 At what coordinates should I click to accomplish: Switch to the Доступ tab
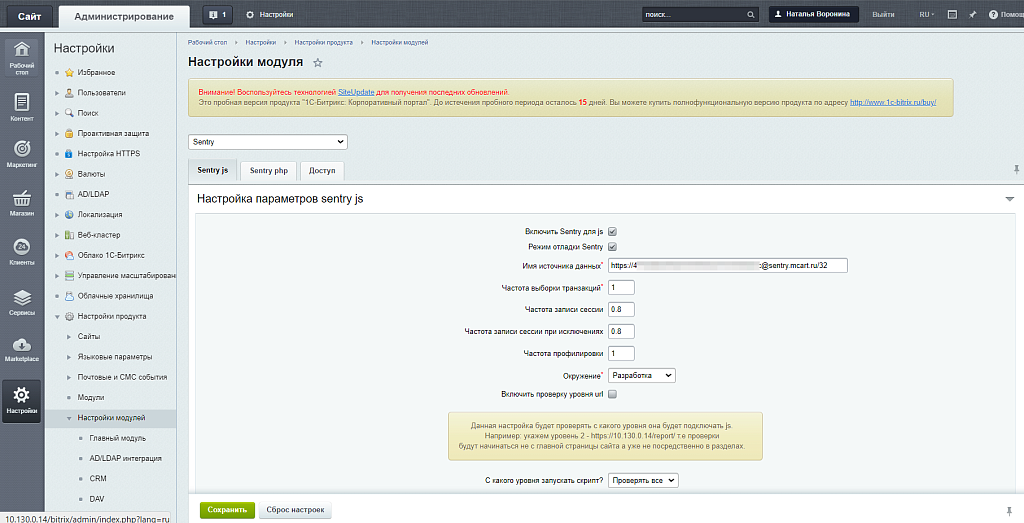coord(322,171)
